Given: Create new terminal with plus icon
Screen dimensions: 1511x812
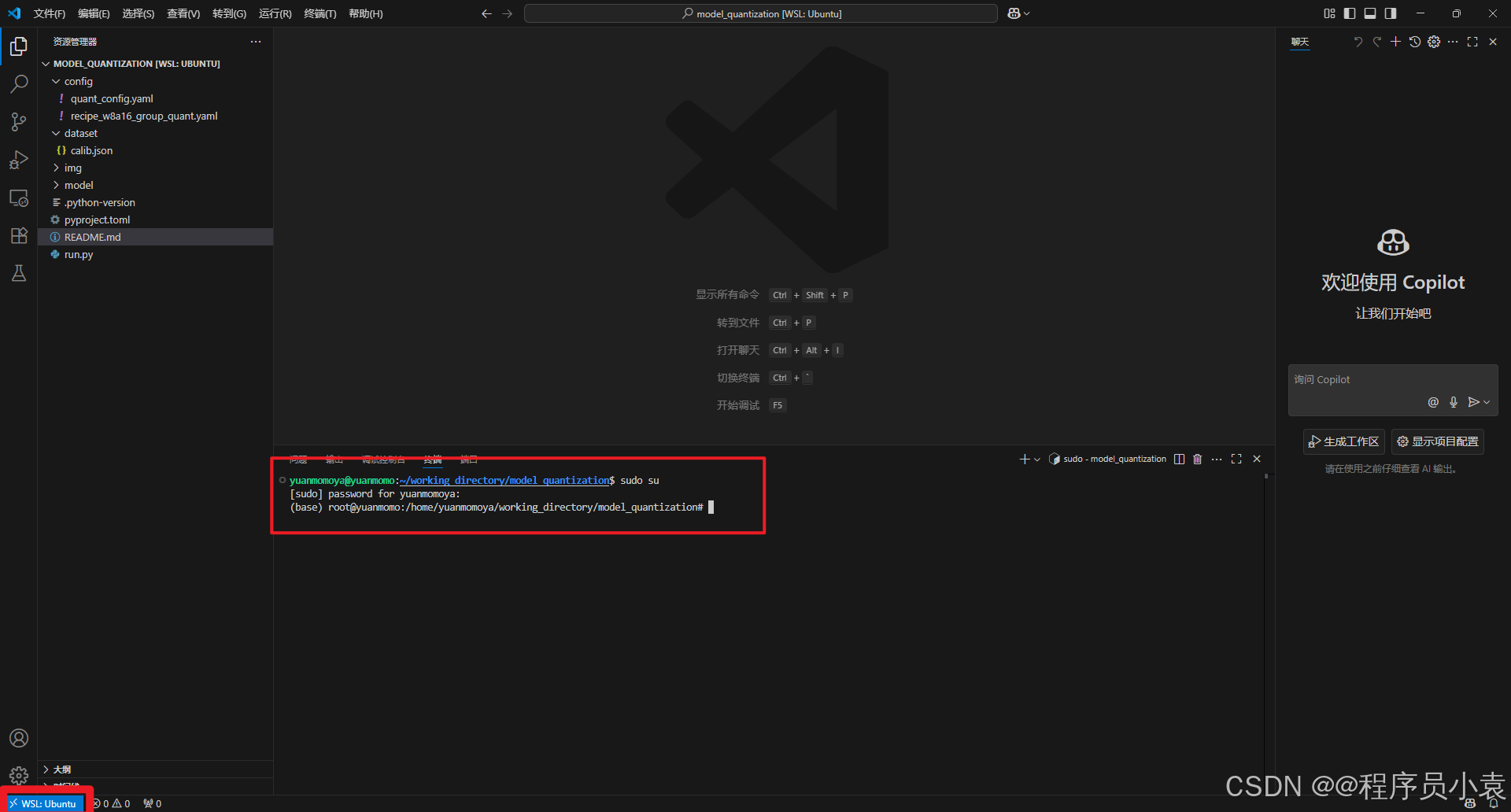Looking at the screenshot, I should tap(1025, 459).
